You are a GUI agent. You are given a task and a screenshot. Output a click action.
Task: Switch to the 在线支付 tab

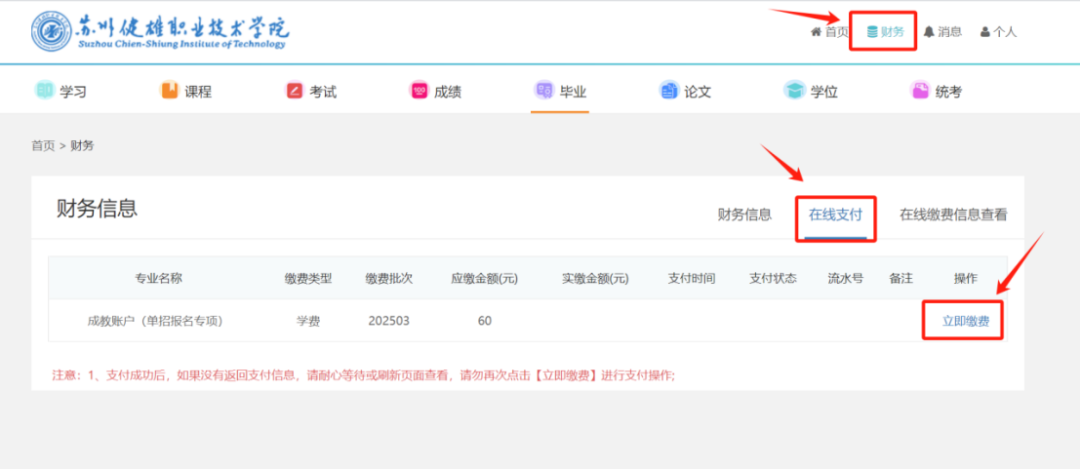coord(835,214)
